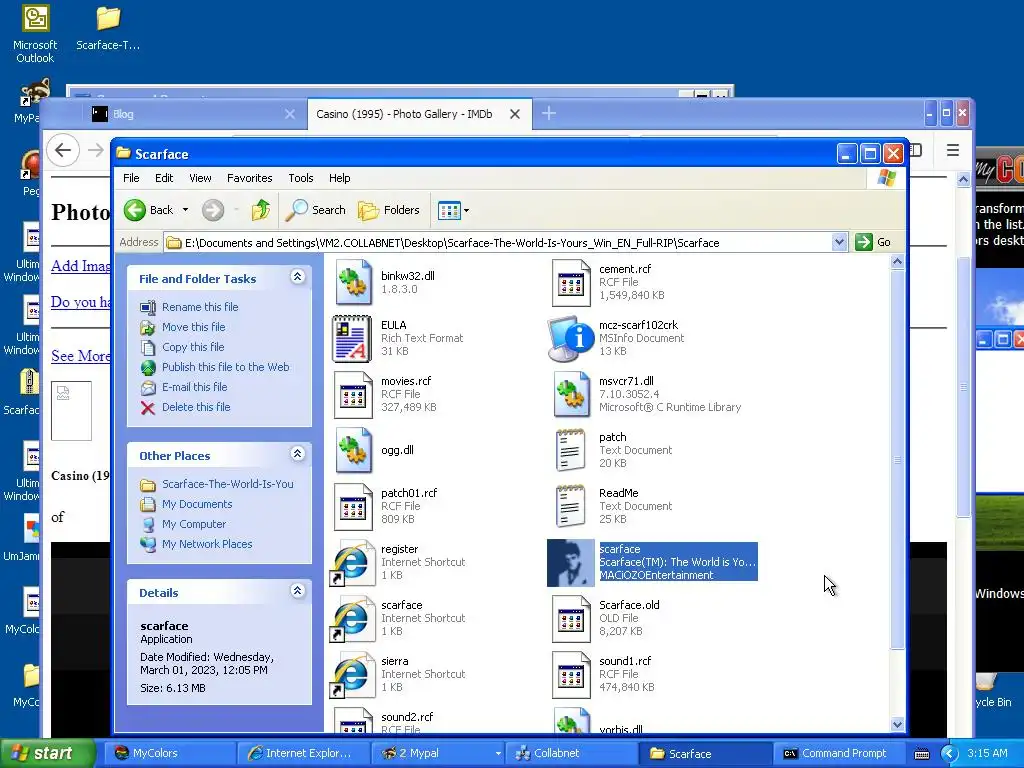1024x768 pixels.
Task: Click the file list scroll down arrow
Action: tap(897, 724)
